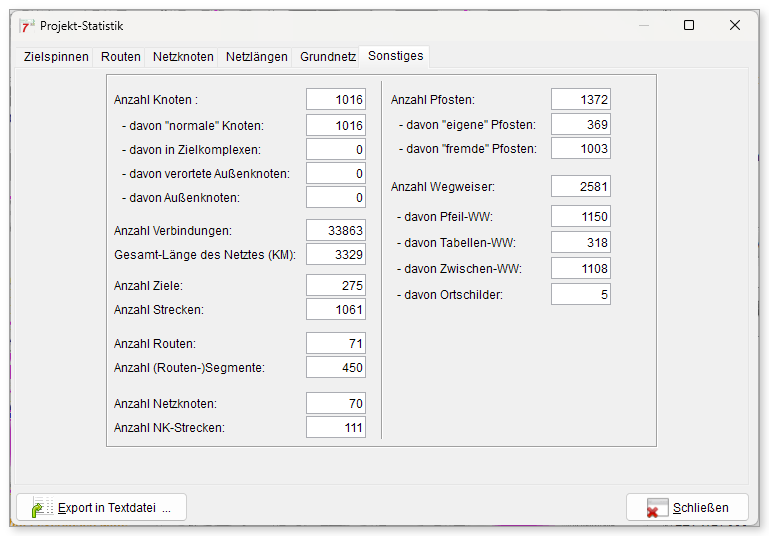This screenshot has height=536, width=769.
Task: Click the Anzahl (Routen-)Segmente field 450
Action: [336, 367]
